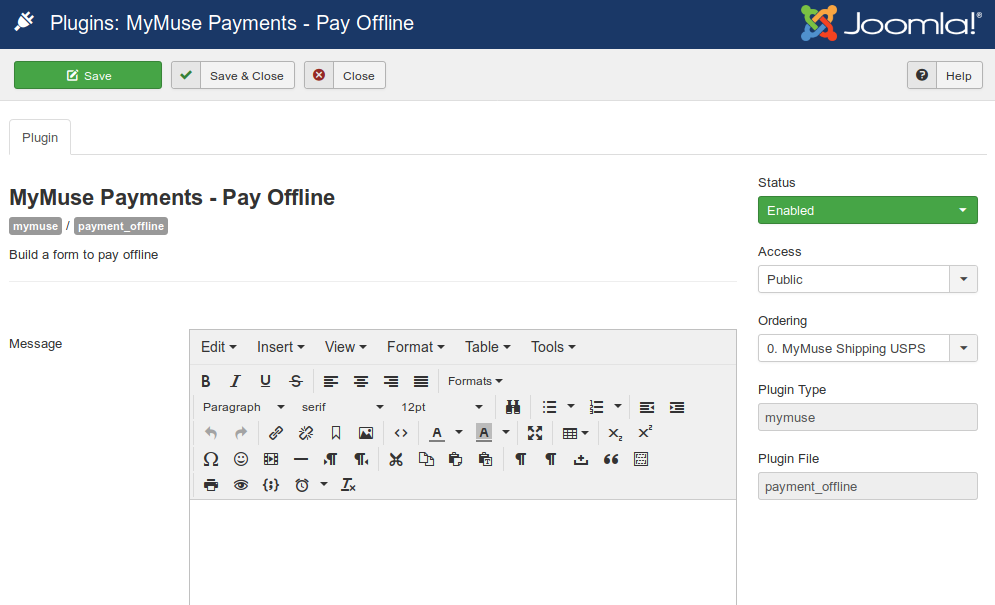The width and height of the screenshot is (995, 605).
Task: Preview the message content
Action: [x=241, y=484]
